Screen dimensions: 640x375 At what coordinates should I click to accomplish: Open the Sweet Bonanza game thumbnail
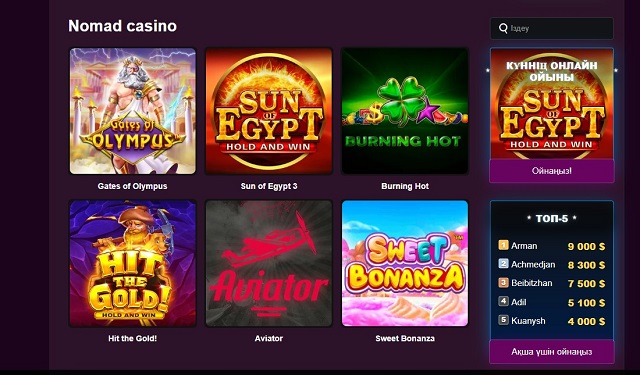coord(405,263)
